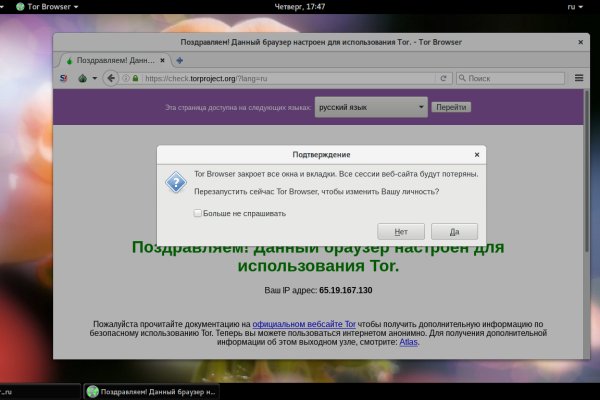The width and height of the screenshot is (600, 400).
Task: Click the new tab plus icon
Action: point(179,59)
